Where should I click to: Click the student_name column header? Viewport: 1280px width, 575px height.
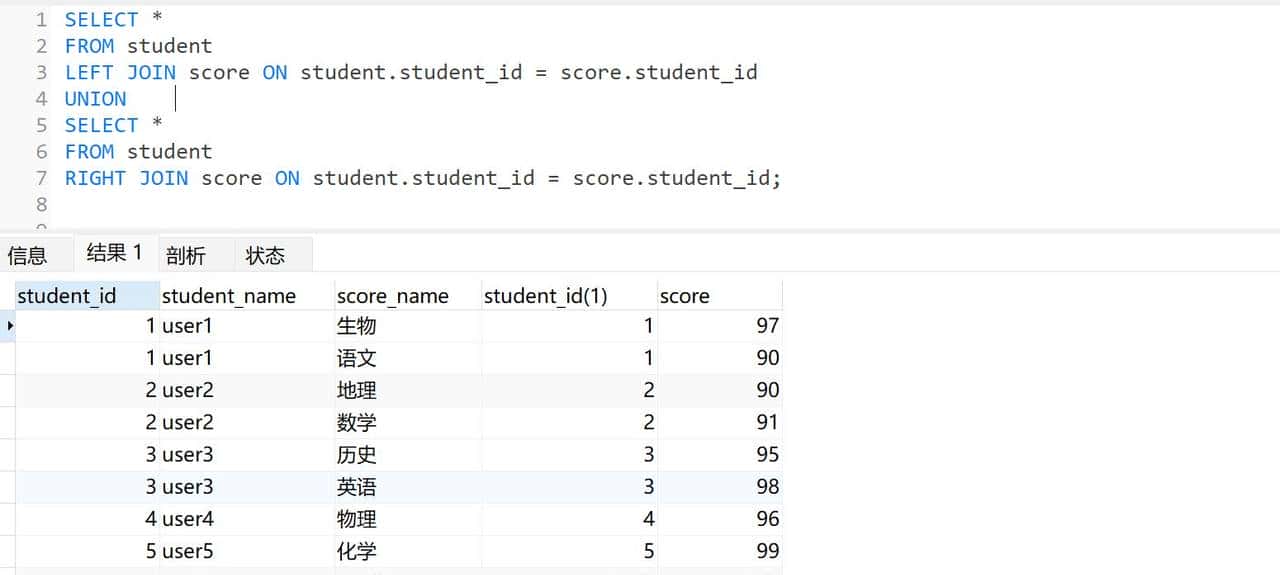tap(247, 296)
